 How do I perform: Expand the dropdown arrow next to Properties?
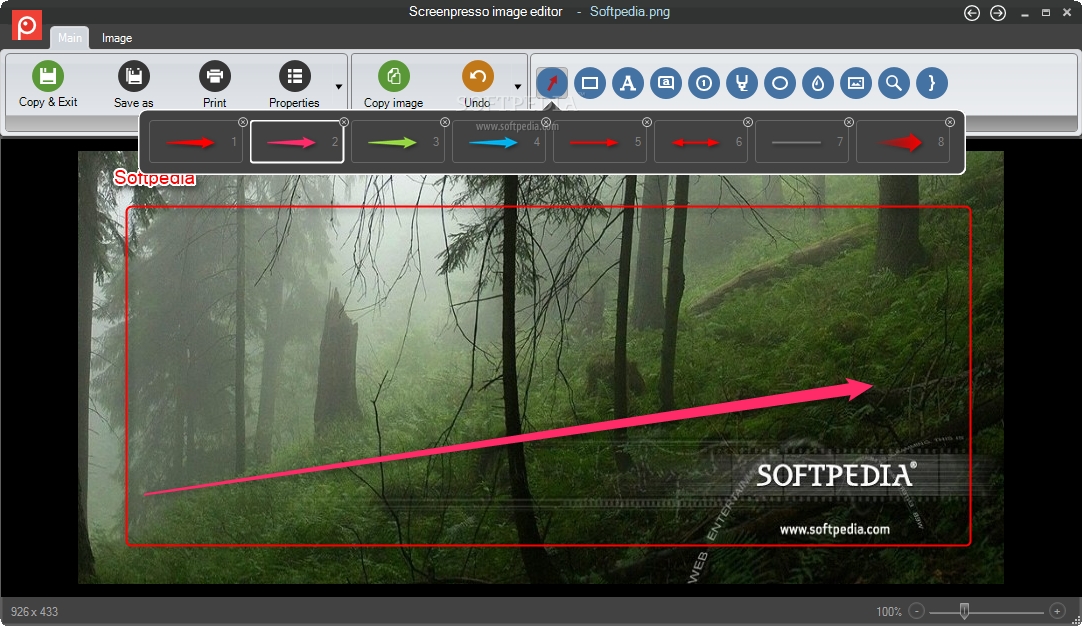pos(339,86)
